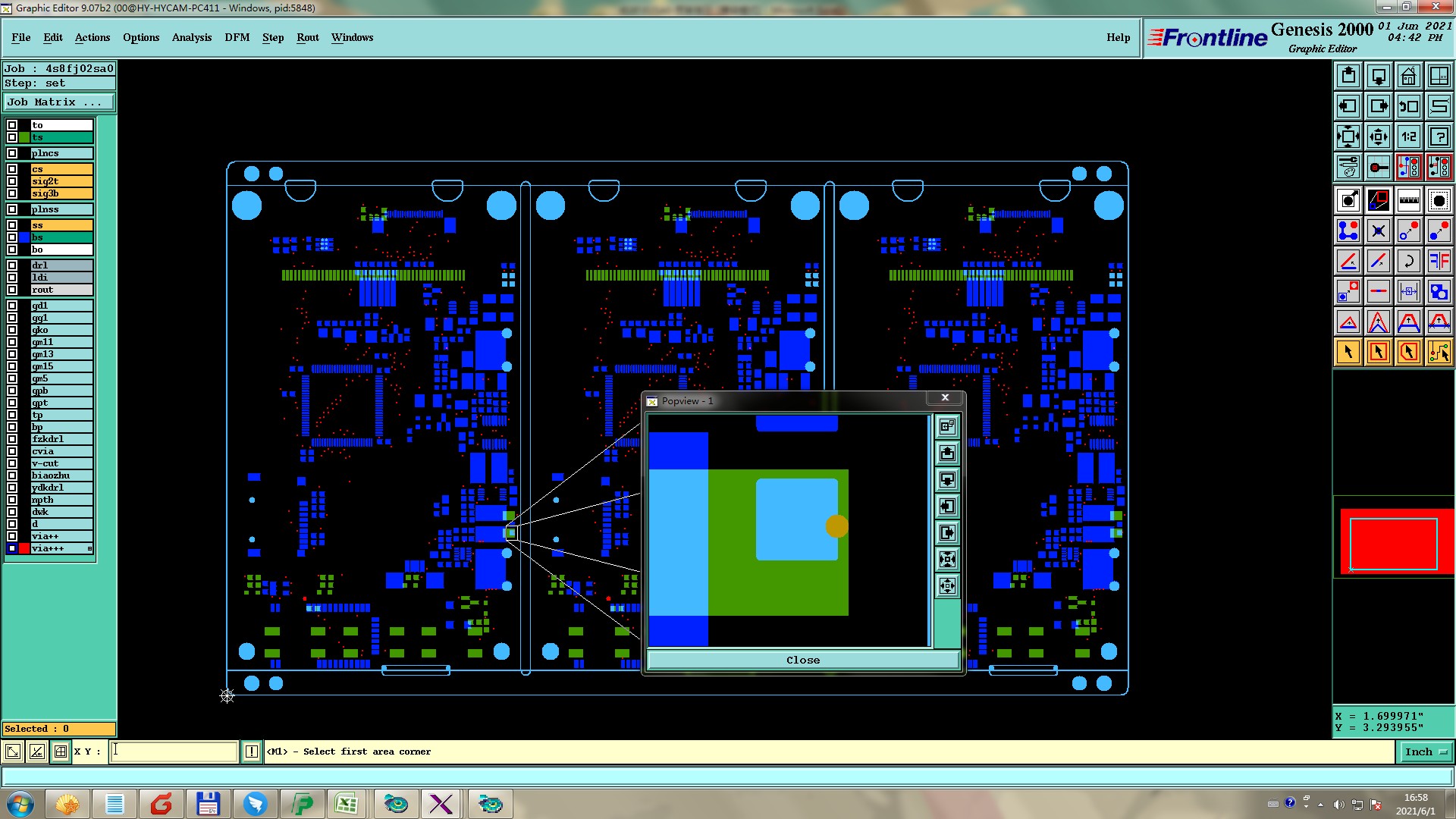The height and width of the screenshot is (819, 1456).
Task: Open the Rout menu
Action: [307, 37]
